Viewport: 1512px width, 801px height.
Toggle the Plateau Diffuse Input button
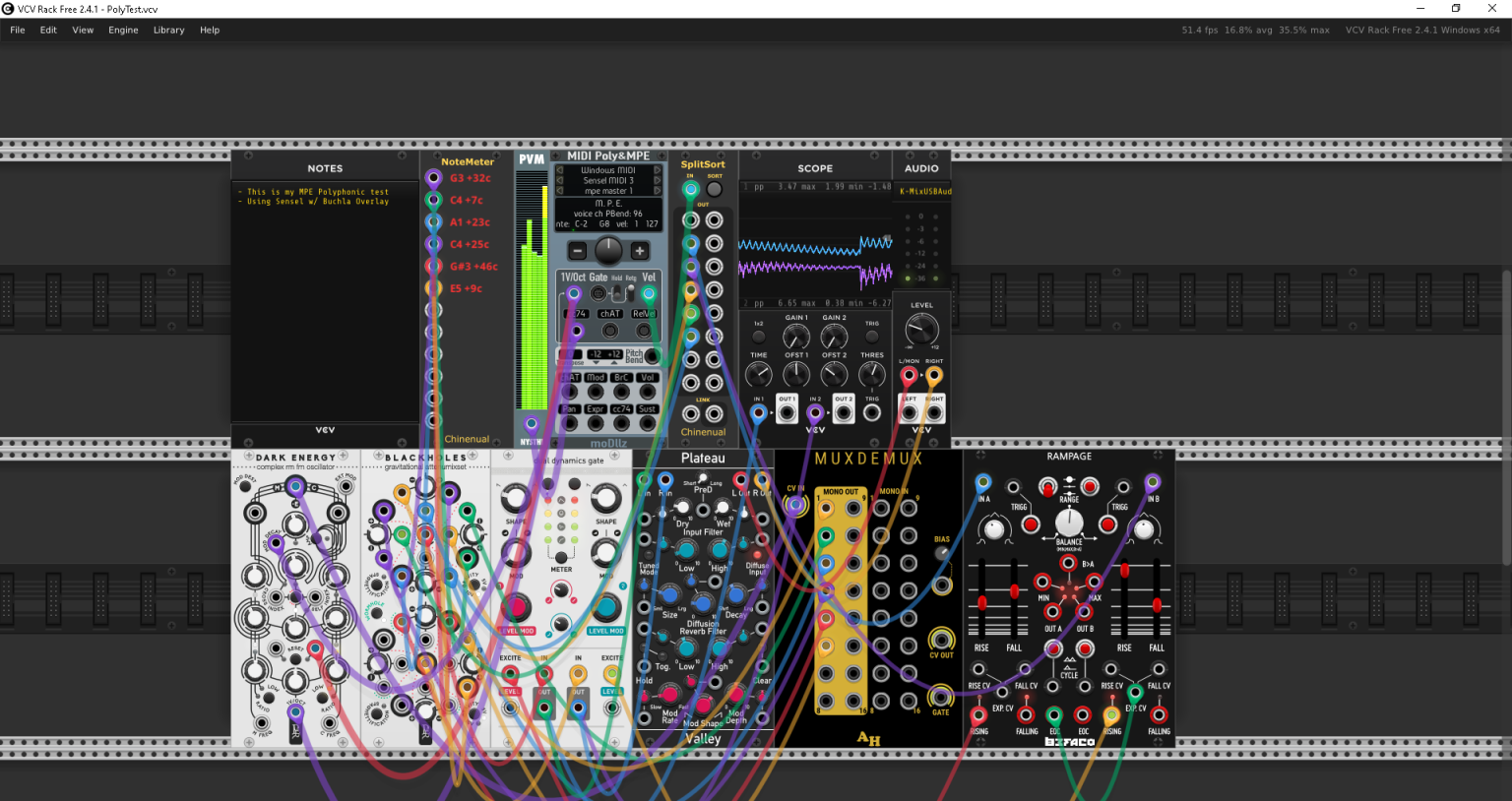758,555
